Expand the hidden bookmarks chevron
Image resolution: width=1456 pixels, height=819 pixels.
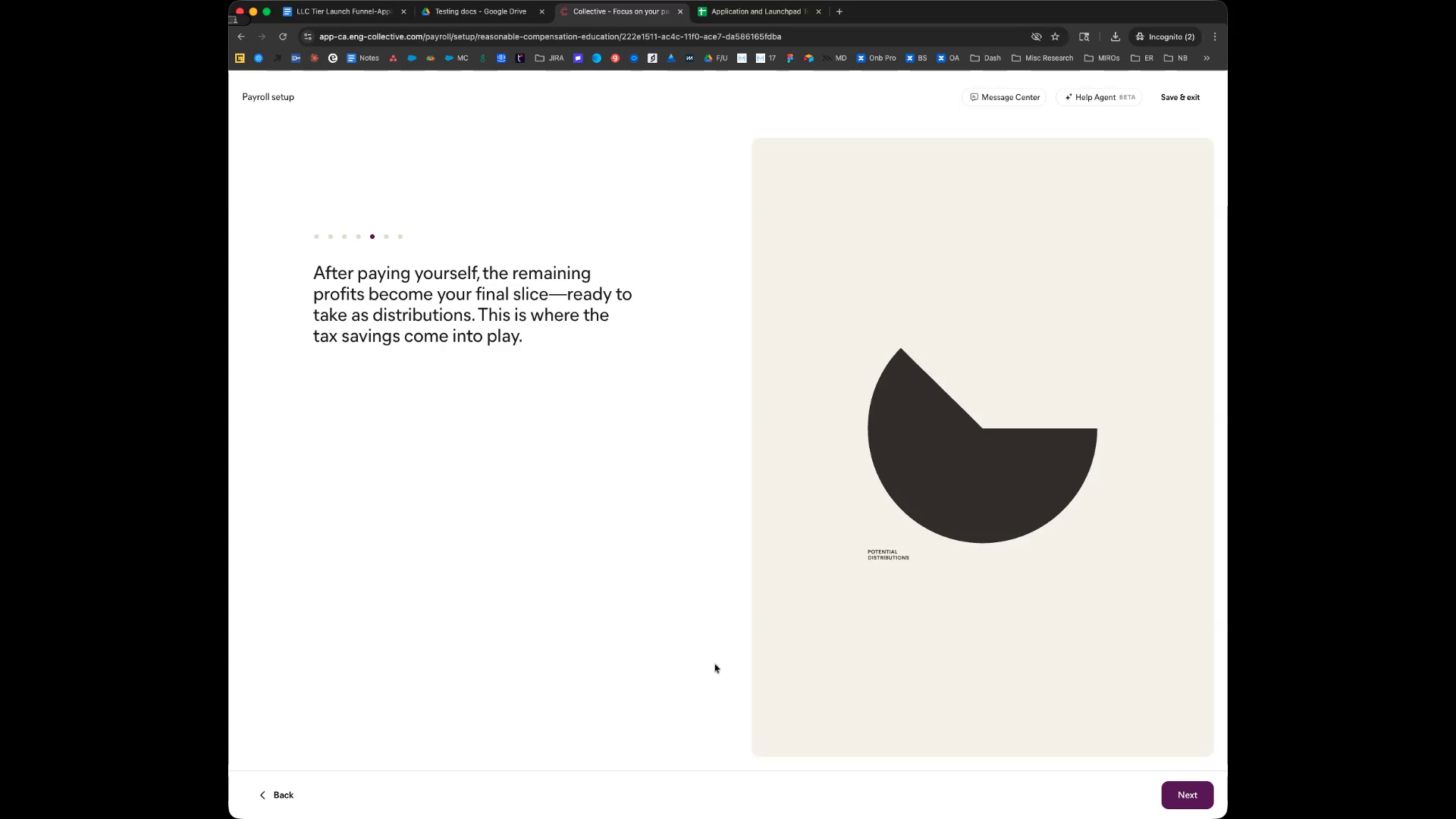[1207, 58]
